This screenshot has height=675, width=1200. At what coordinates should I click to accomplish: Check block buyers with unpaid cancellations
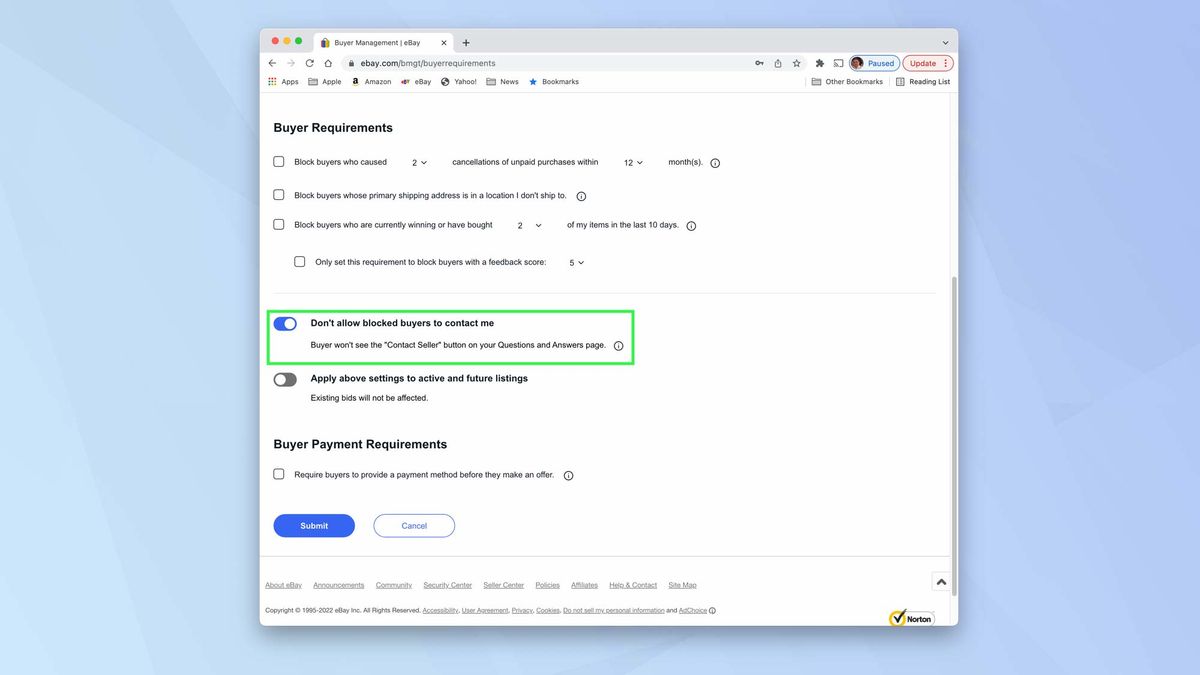point(279,162)
